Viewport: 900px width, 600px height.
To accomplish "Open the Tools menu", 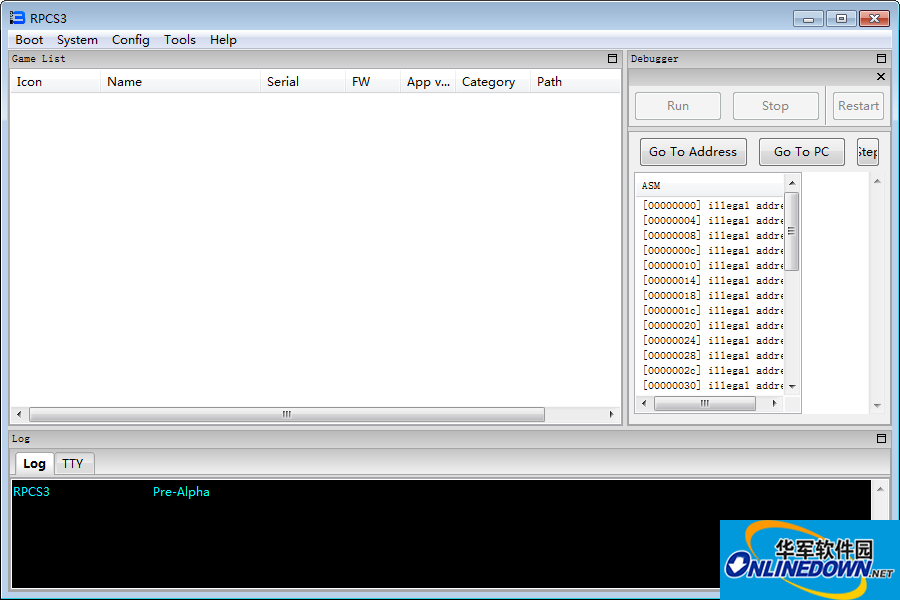I will point(180,40).
